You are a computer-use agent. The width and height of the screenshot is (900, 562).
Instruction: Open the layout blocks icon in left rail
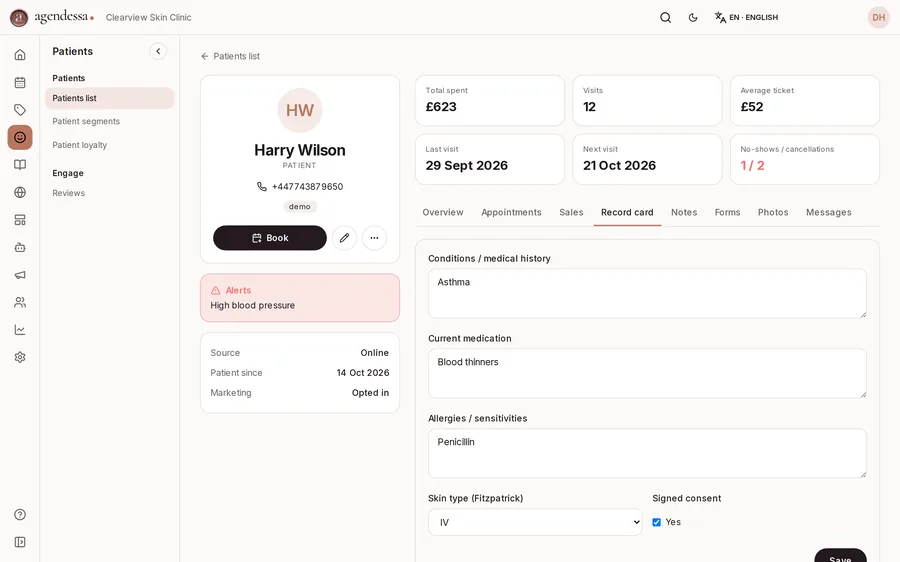coord(20,220)
